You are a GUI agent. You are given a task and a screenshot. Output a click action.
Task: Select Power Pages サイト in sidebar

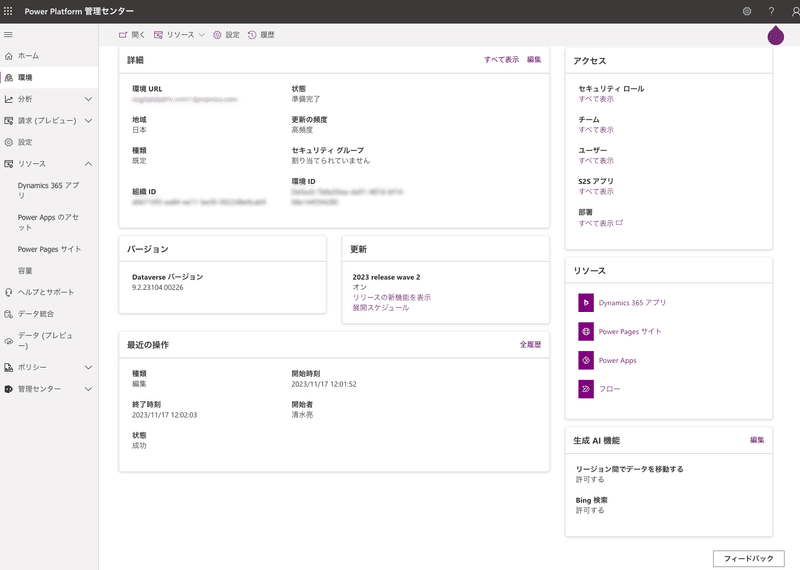tap(49, 250)
